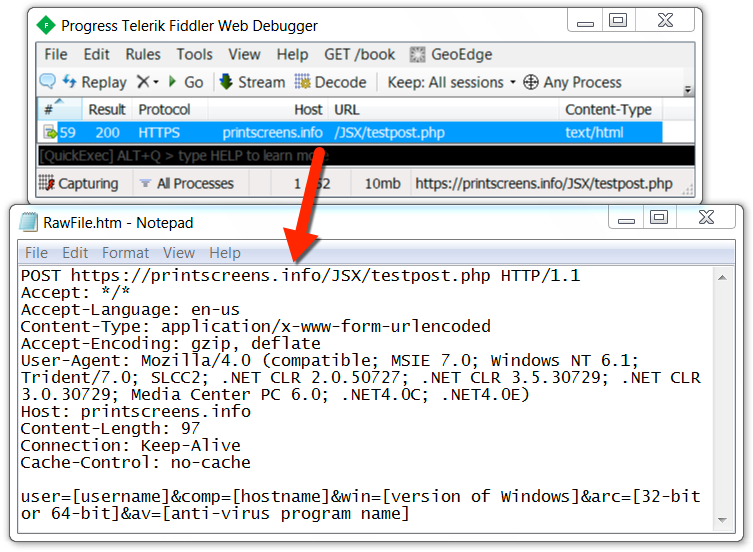Sort sessions by Content-Type column header
Screen dimensions: 753x552
(x=608, y=110)
